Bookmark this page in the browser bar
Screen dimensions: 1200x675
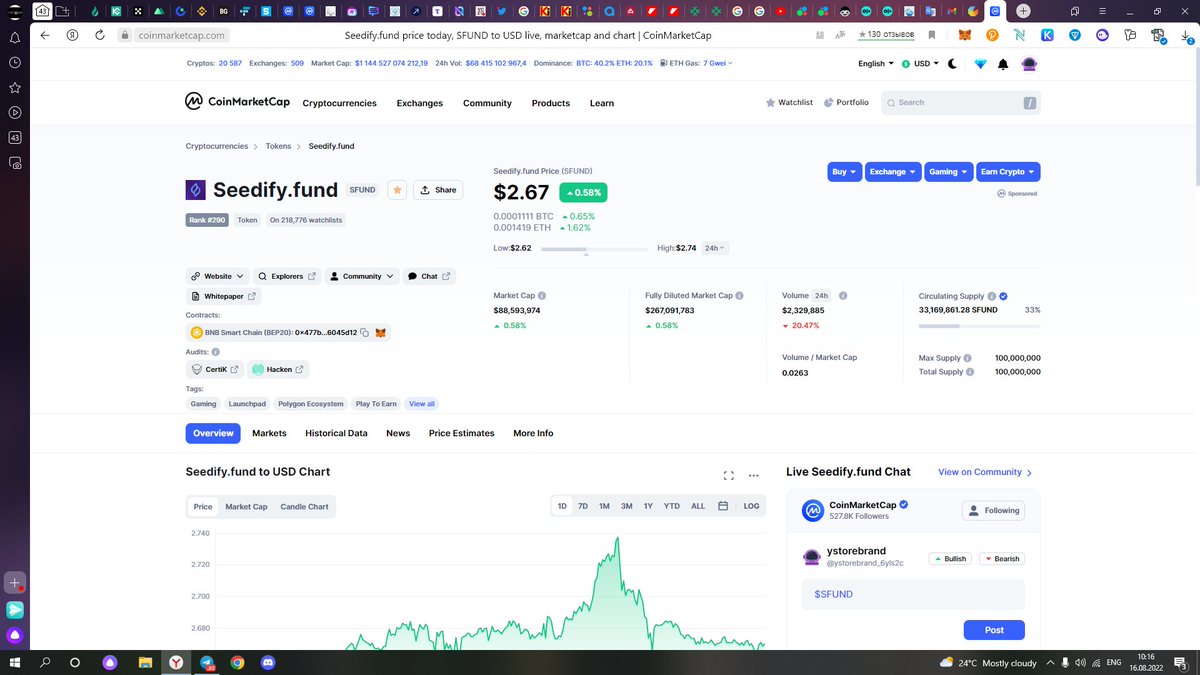coord(931,34)
